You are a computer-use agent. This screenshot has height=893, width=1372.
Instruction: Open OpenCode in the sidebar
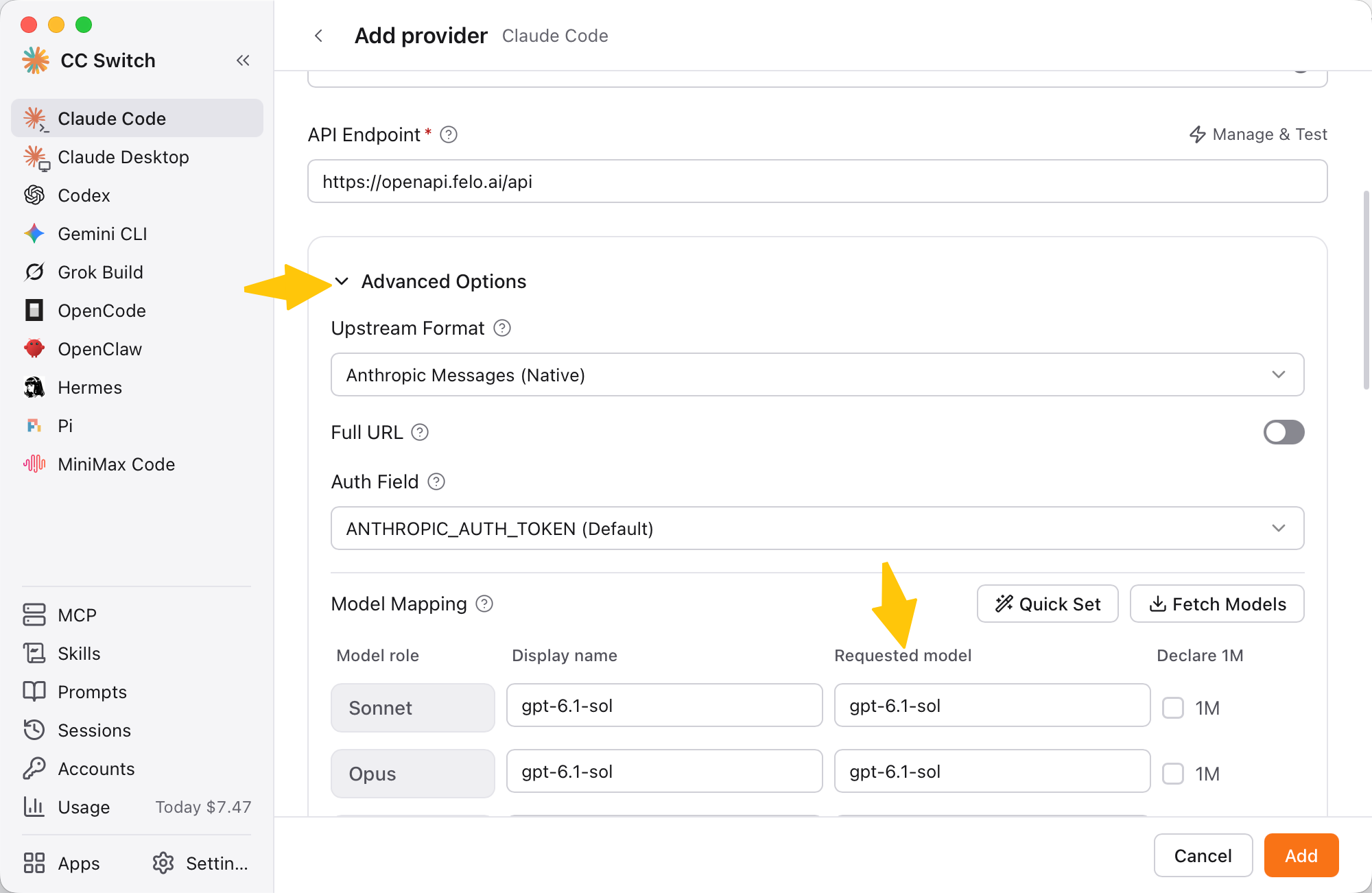point(137,311)
